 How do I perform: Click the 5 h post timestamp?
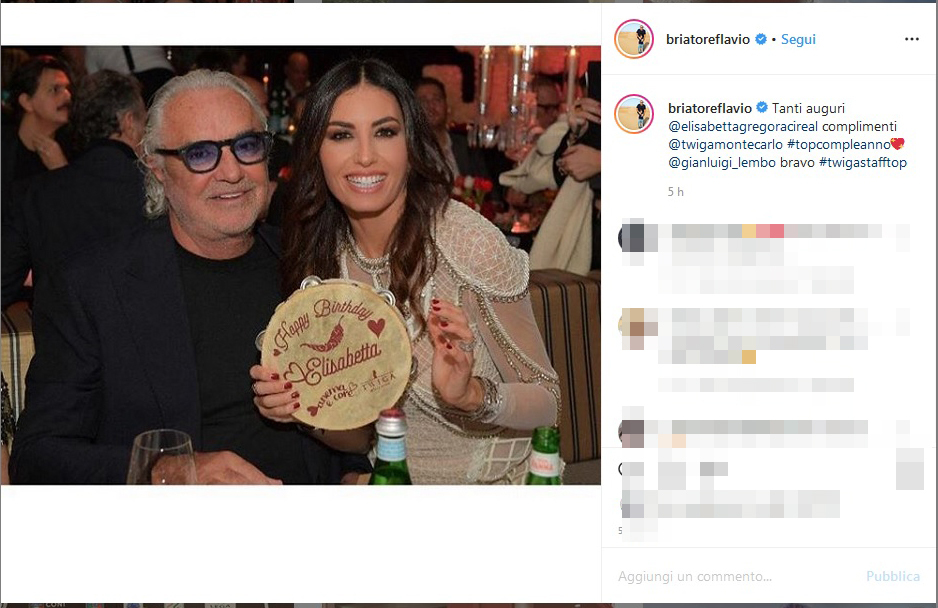click(x=675, y=192)
